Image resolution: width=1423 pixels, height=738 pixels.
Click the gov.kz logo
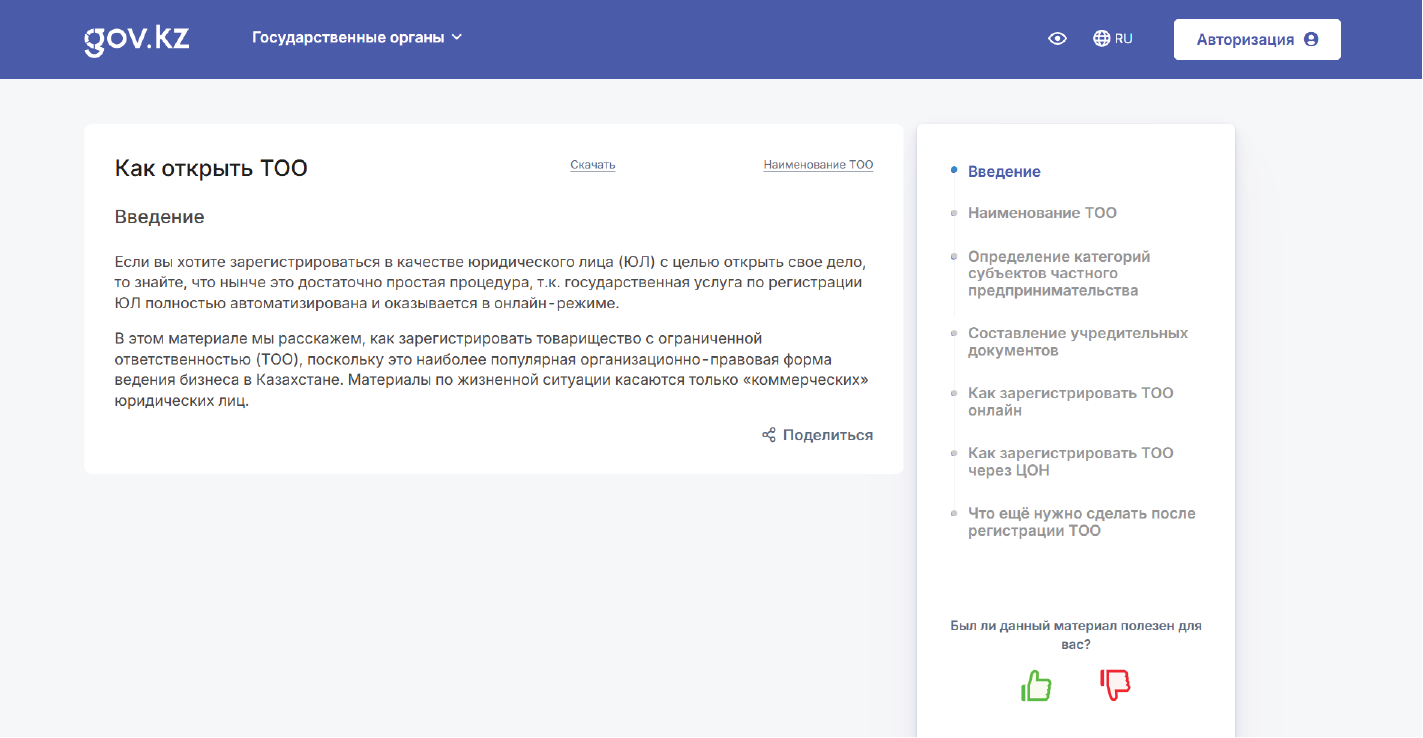click(x=136, y=39)
